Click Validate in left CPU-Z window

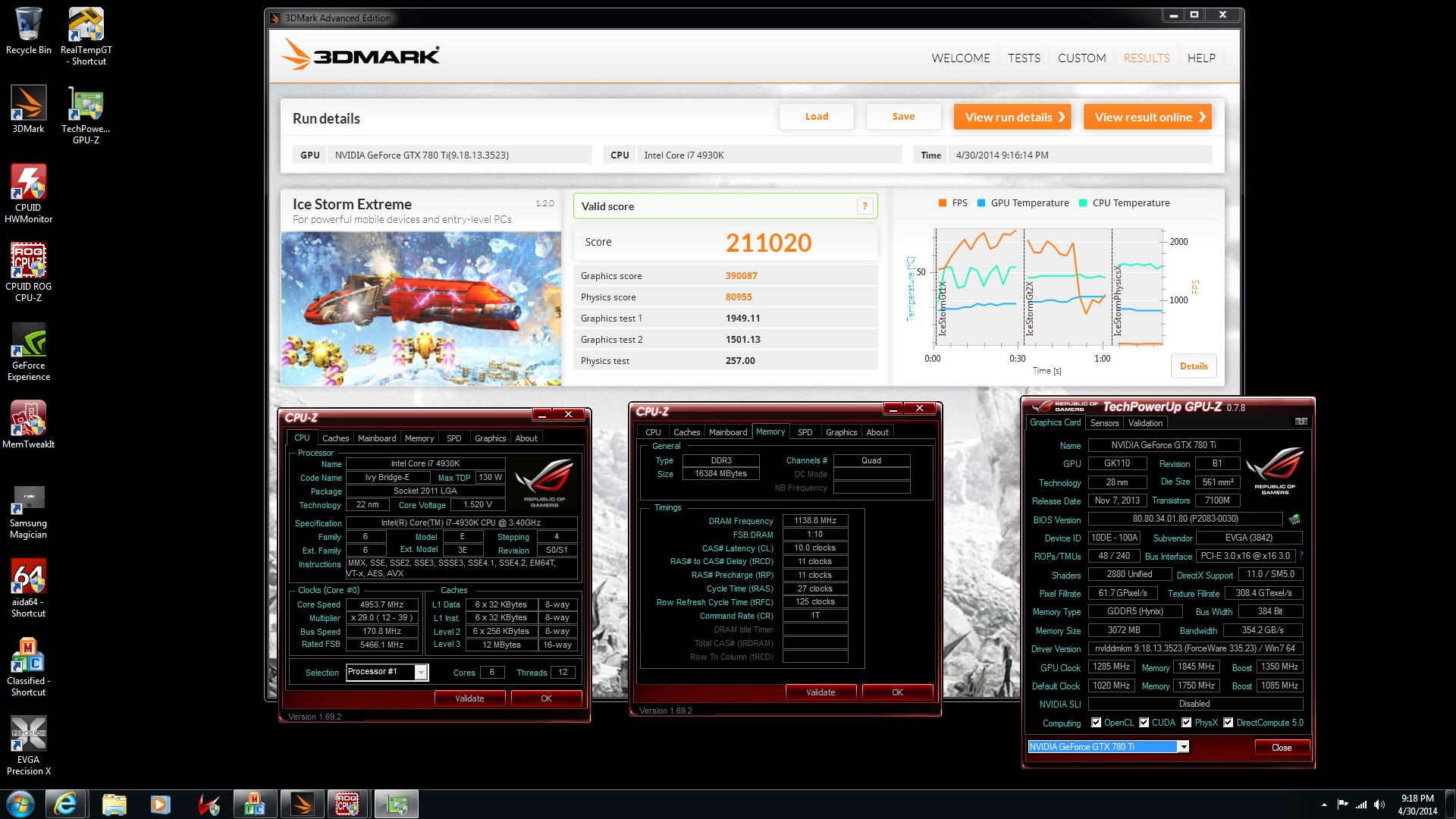point(469,698)
